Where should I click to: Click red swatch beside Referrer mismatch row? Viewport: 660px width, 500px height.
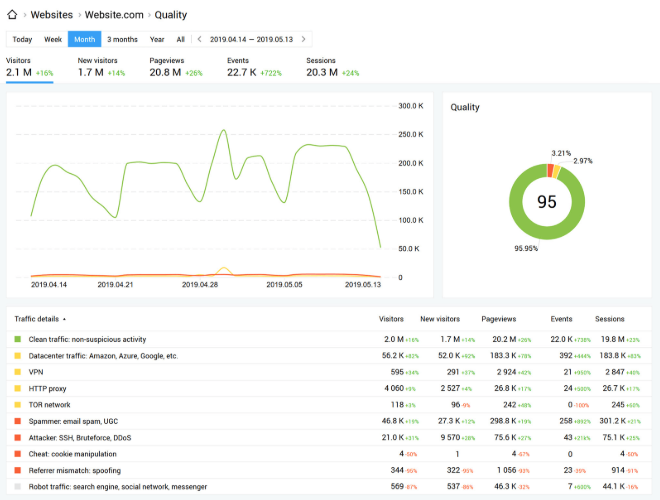pos(18,470)
